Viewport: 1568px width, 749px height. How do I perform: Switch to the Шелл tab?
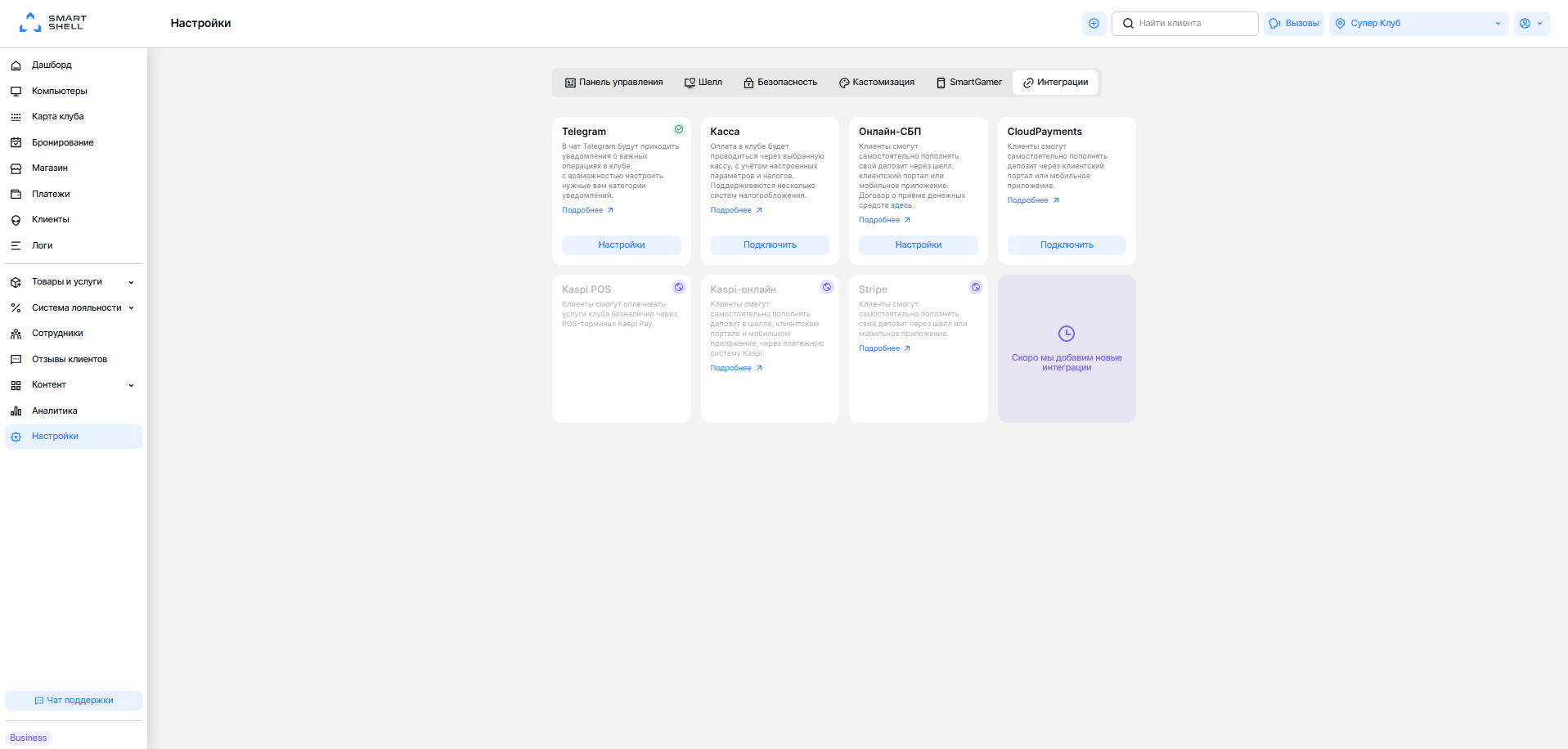703,83
